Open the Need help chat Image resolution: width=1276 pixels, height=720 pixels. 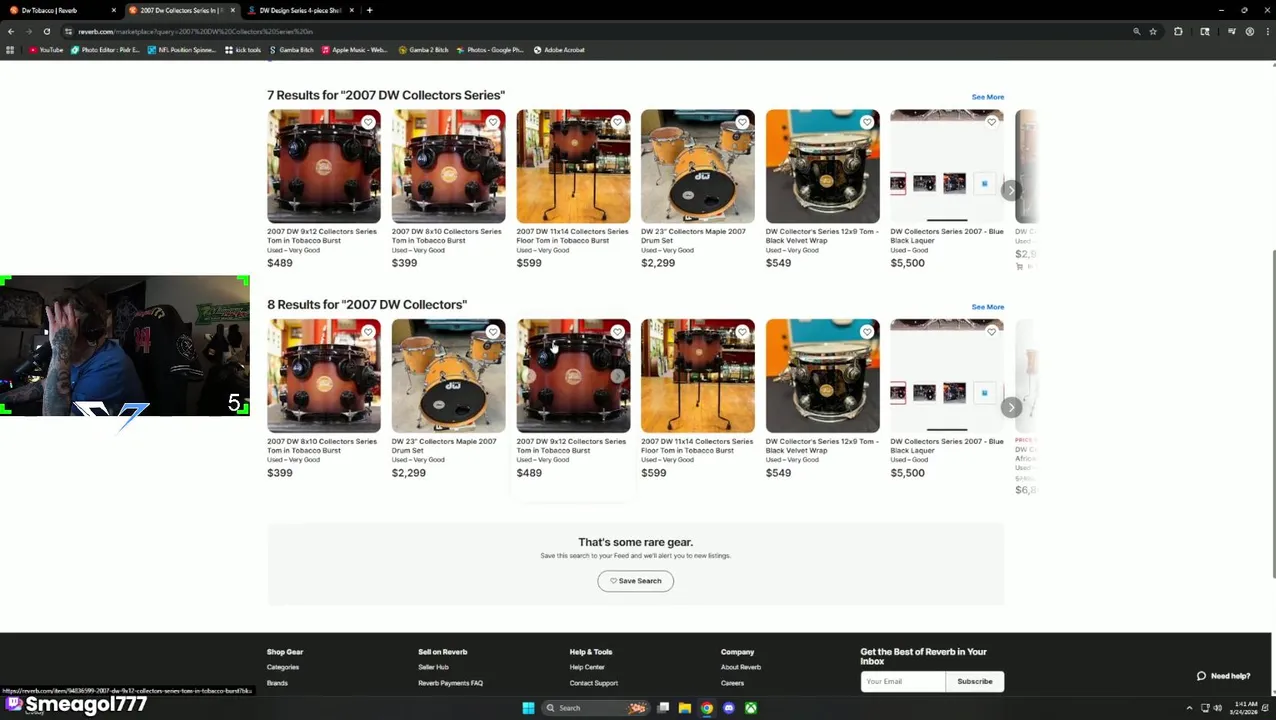coord(1224,676)
